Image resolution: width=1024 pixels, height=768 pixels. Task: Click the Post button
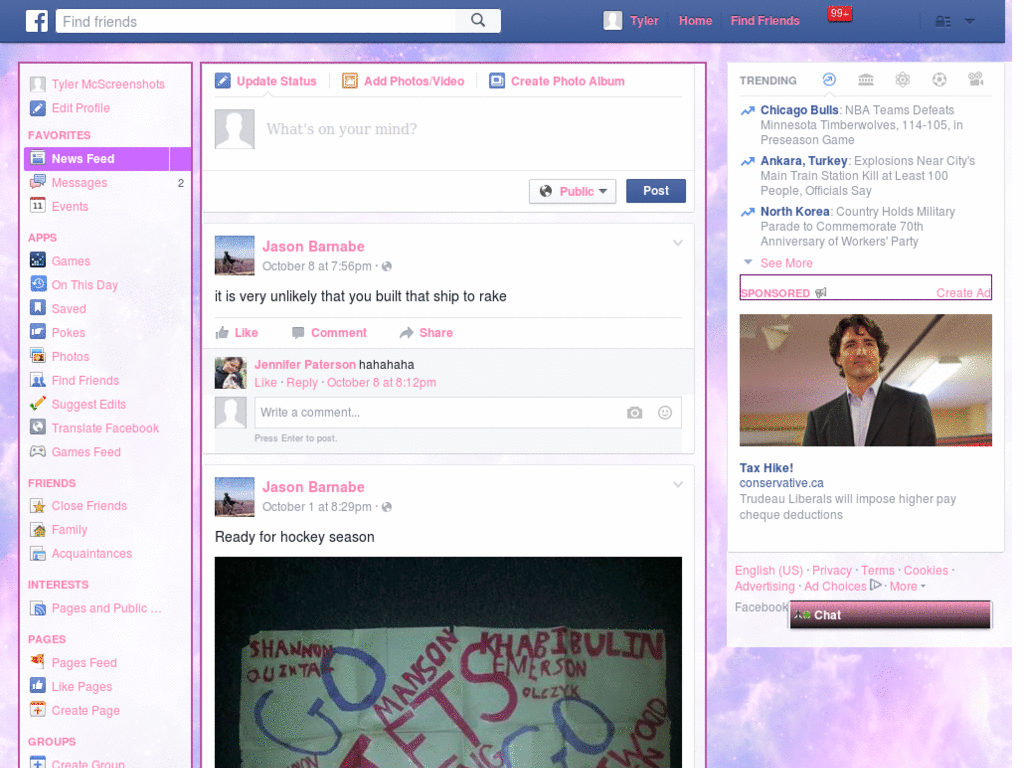point(656,191)
